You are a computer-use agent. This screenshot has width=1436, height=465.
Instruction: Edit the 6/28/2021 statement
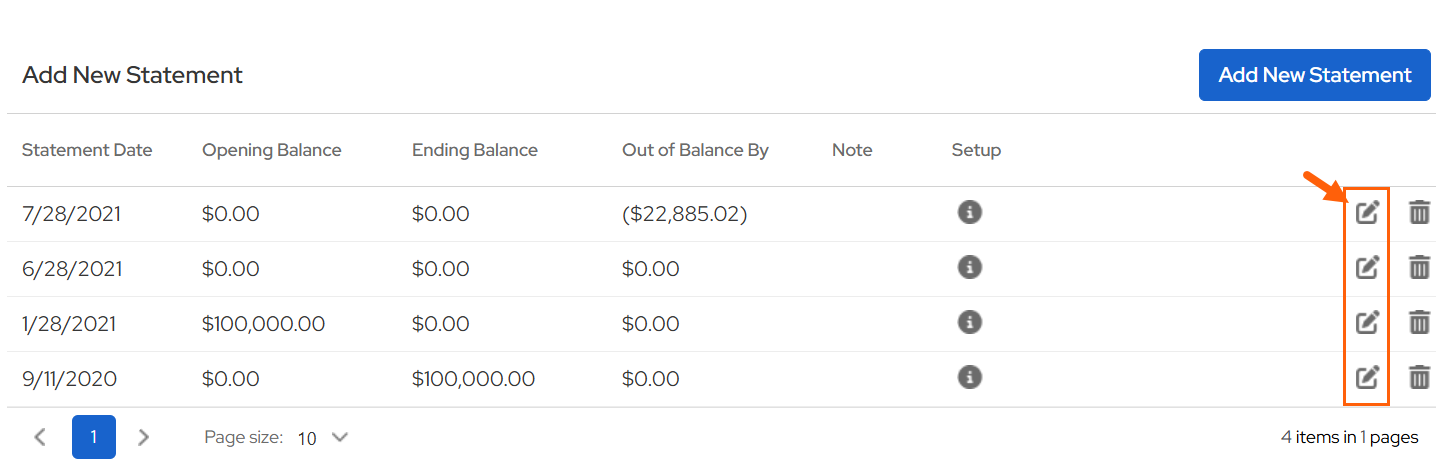point(1367,267)
